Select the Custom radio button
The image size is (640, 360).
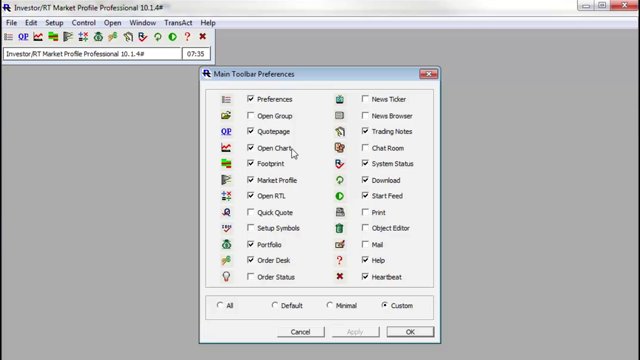pos(384,305)
